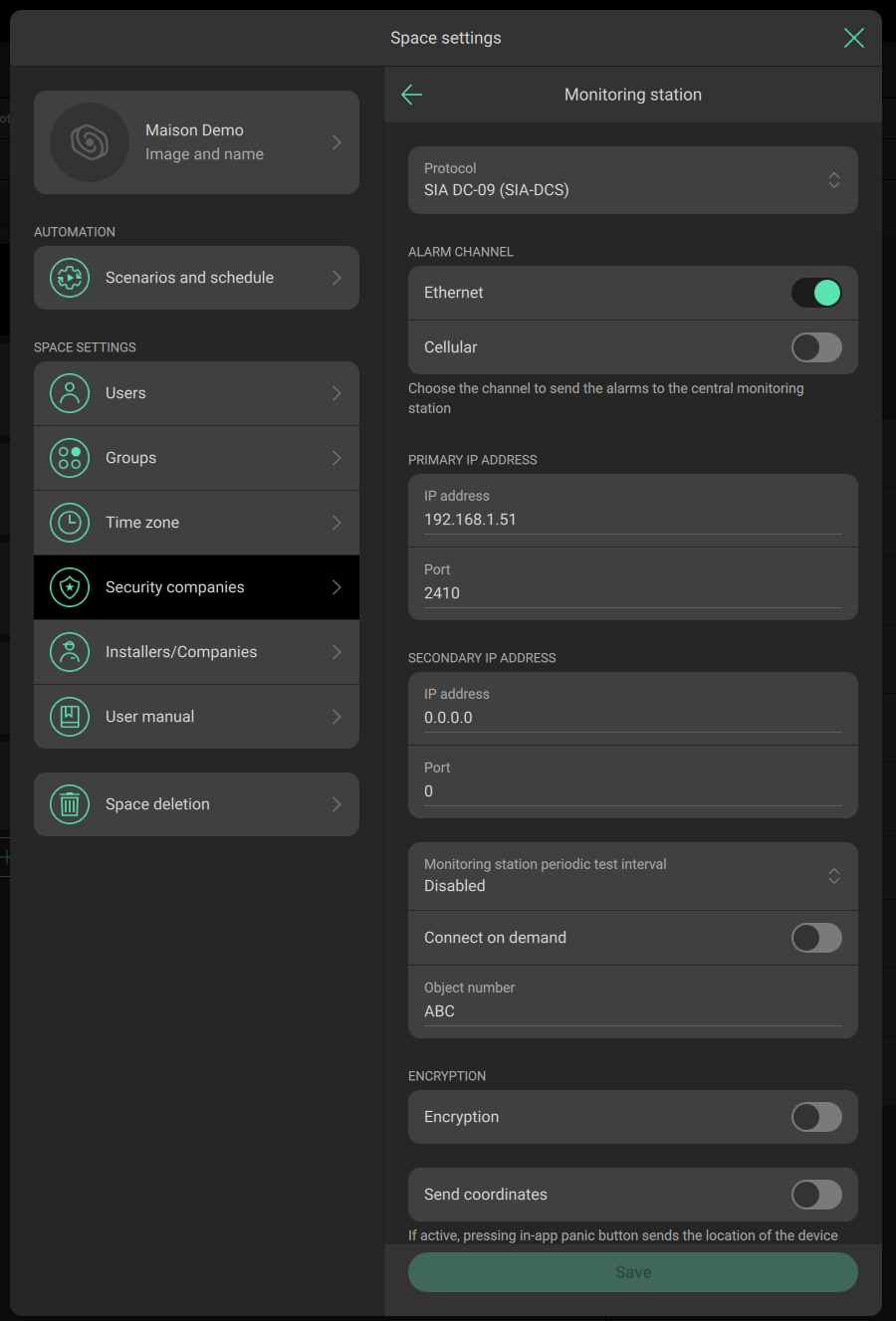The image size is (896, 1321).
Task: Click the Monitoring station heading text
Action: coord(633,95)
